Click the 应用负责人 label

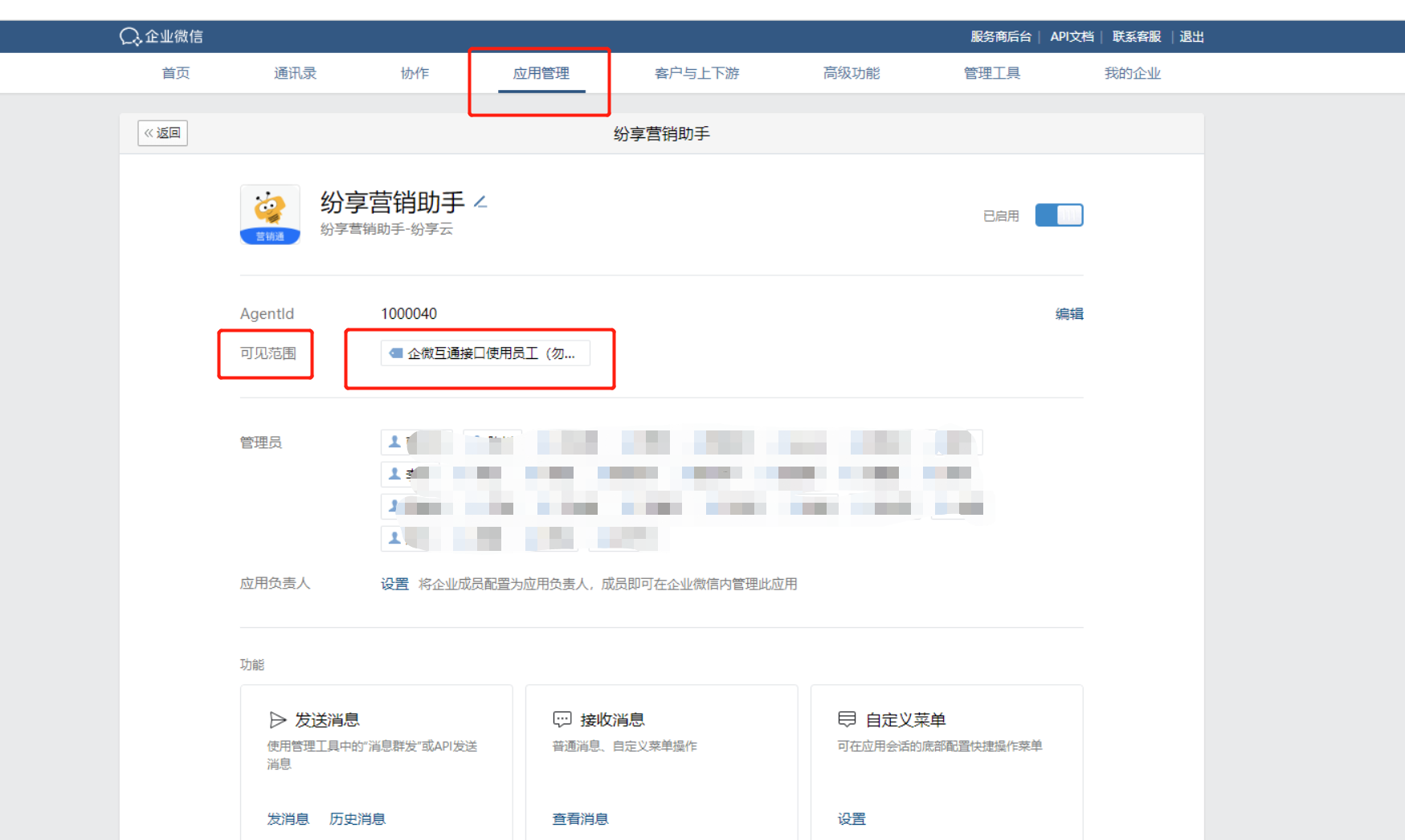tap(275, 584)
